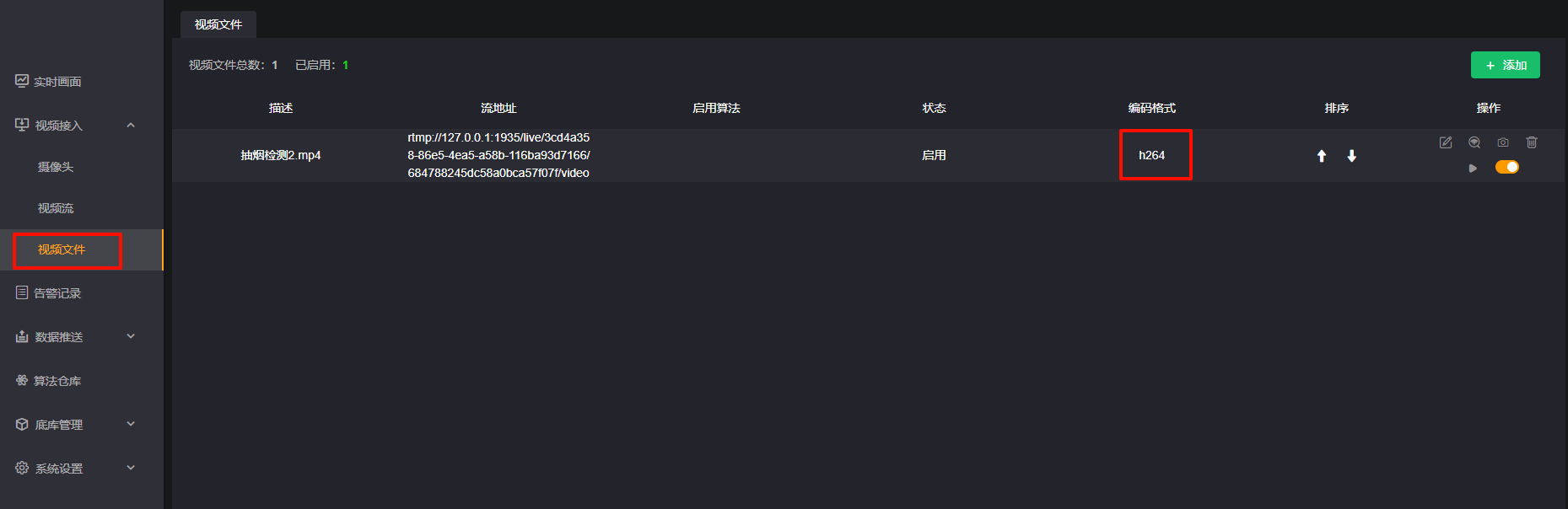The height and width of the screenshot is (509, 1568).
Task: Click the edit pencil icon for 抽烟检测2.mp4
Action: (x=1446, y=142)
